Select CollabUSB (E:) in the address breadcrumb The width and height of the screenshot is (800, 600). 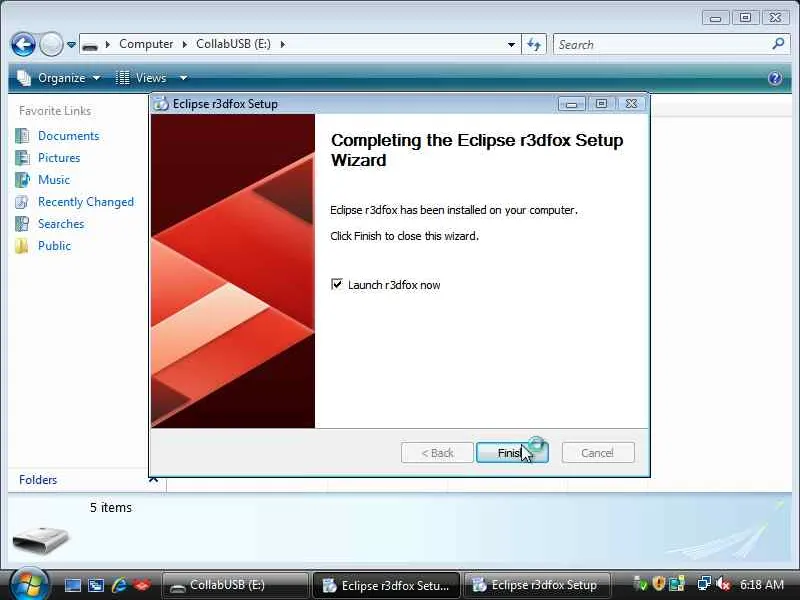click(233, 44)
